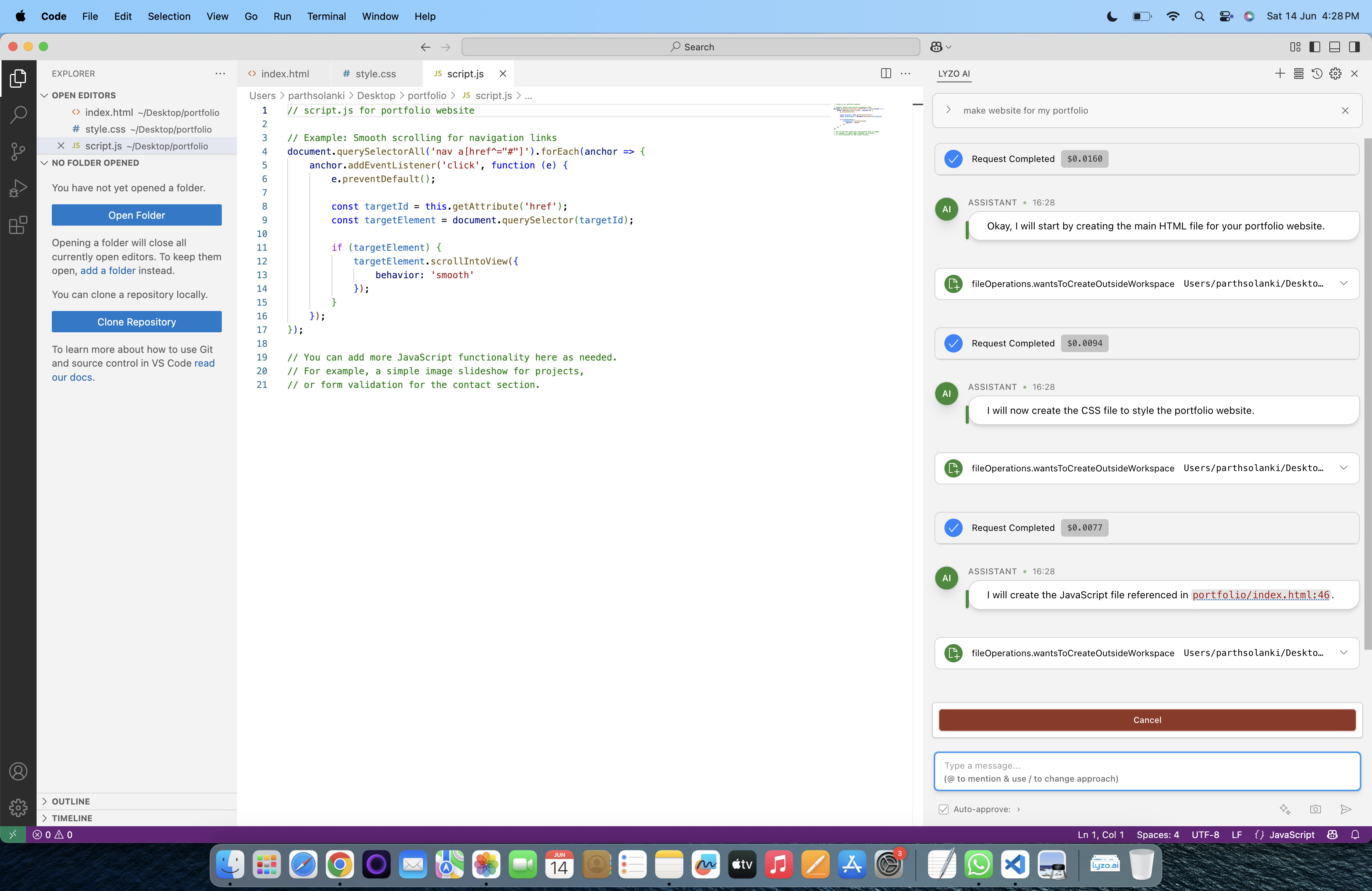Expand the Timeline section
Screen dimensions: 1372x891
pyautogui.click(x=44, y=818)
